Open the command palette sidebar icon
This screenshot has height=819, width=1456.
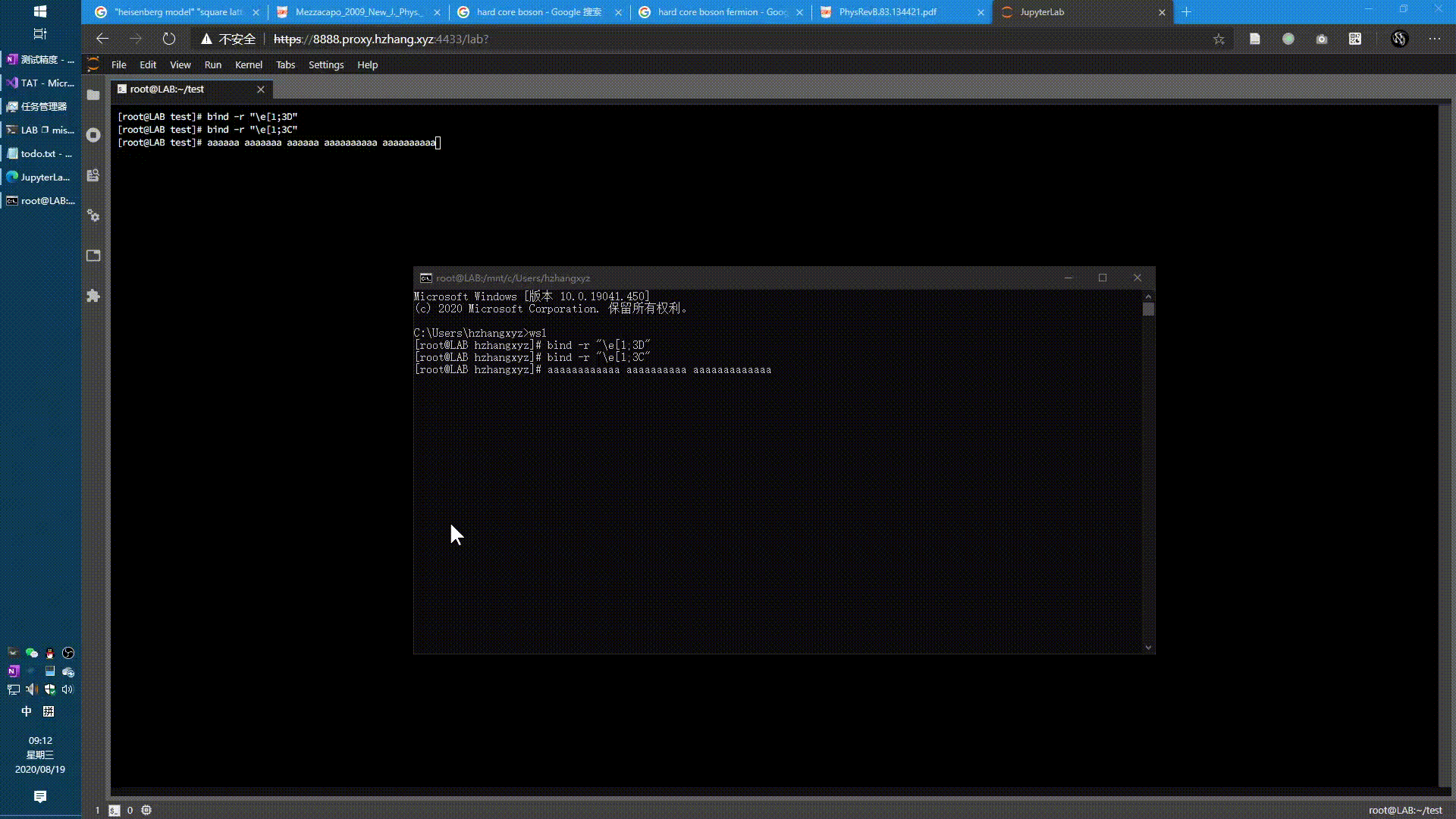(93, 175)
